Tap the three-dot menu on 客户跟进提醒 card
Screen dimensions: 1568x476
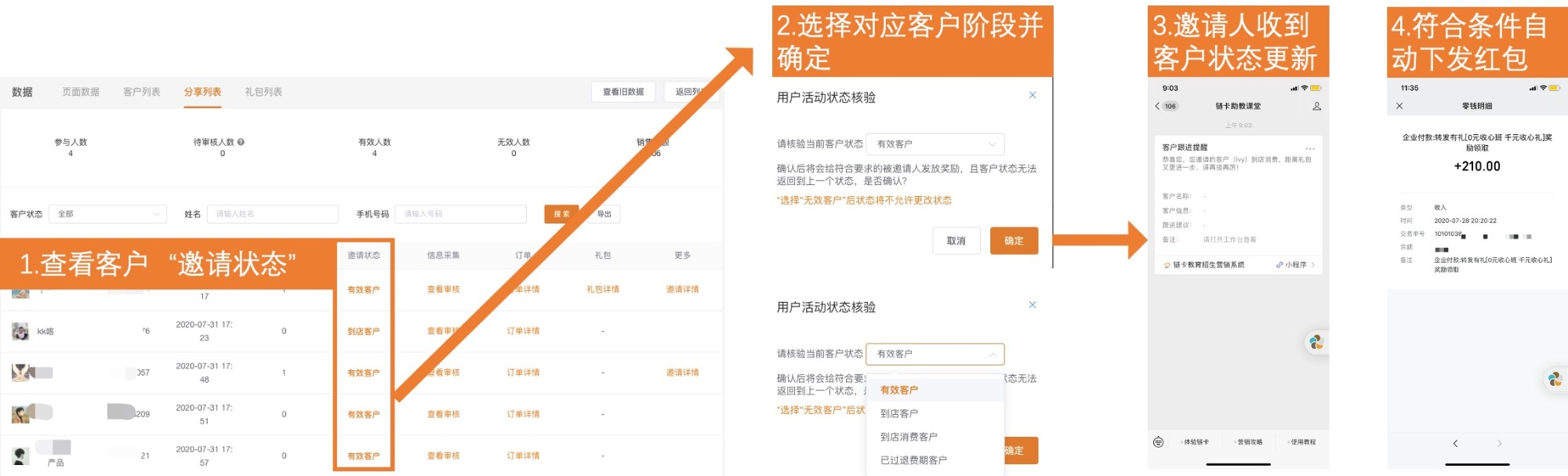click(x=1309, y=148)
